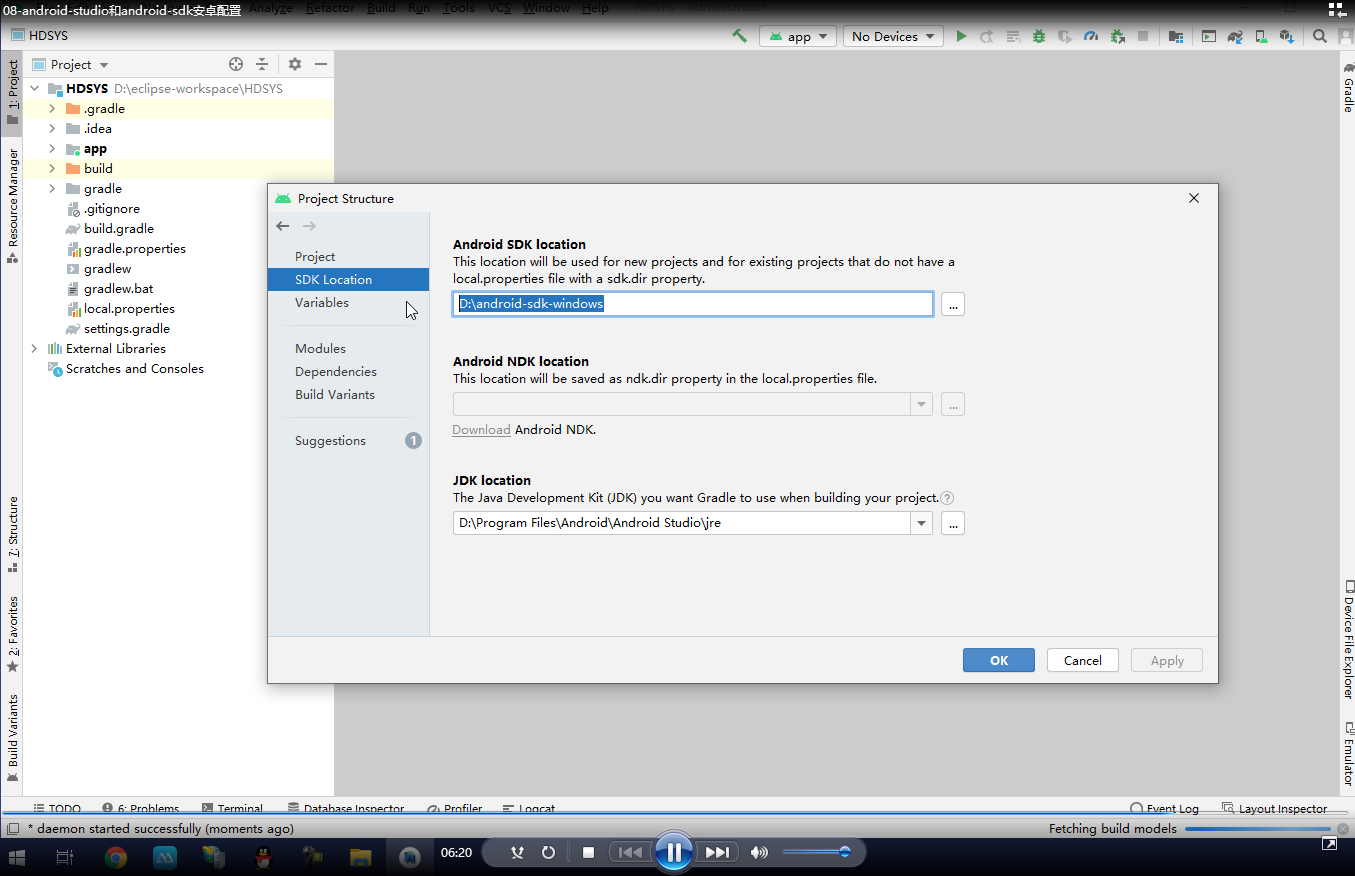Adjust the media player volume slider

click(x=816, y=852)
